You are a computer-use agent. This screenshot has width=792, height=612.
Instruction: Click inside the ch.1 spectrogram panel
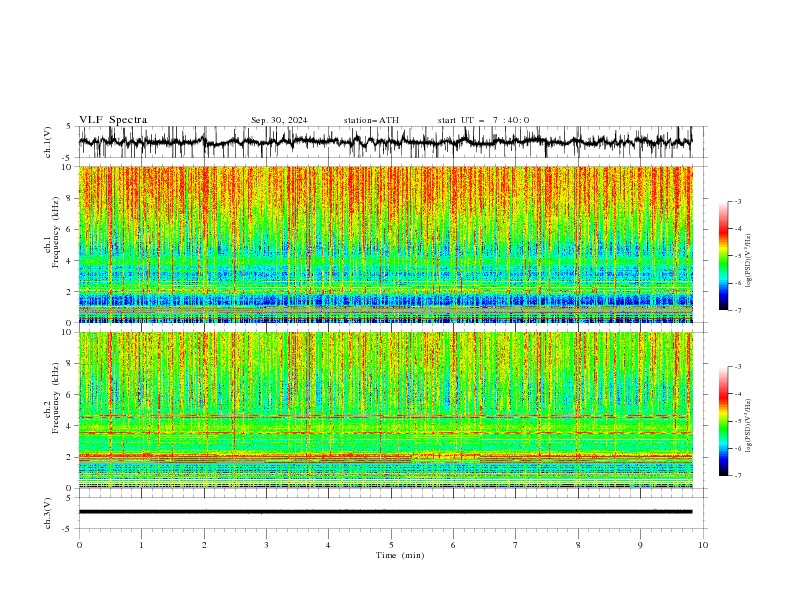coord(385,244)
